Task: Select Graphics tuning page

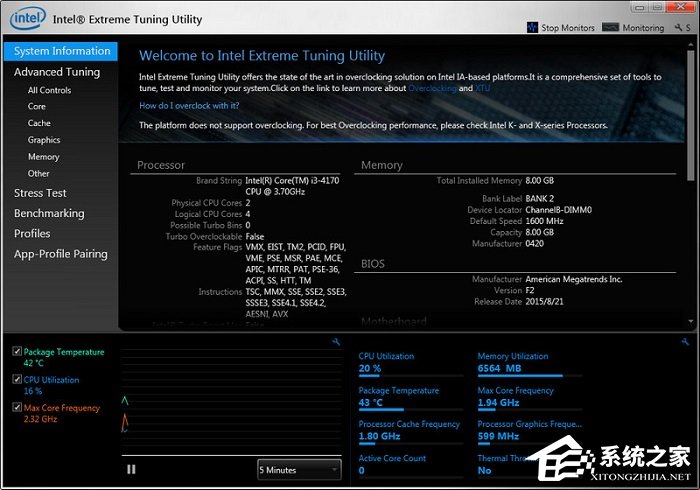Action: pos(44,140)
